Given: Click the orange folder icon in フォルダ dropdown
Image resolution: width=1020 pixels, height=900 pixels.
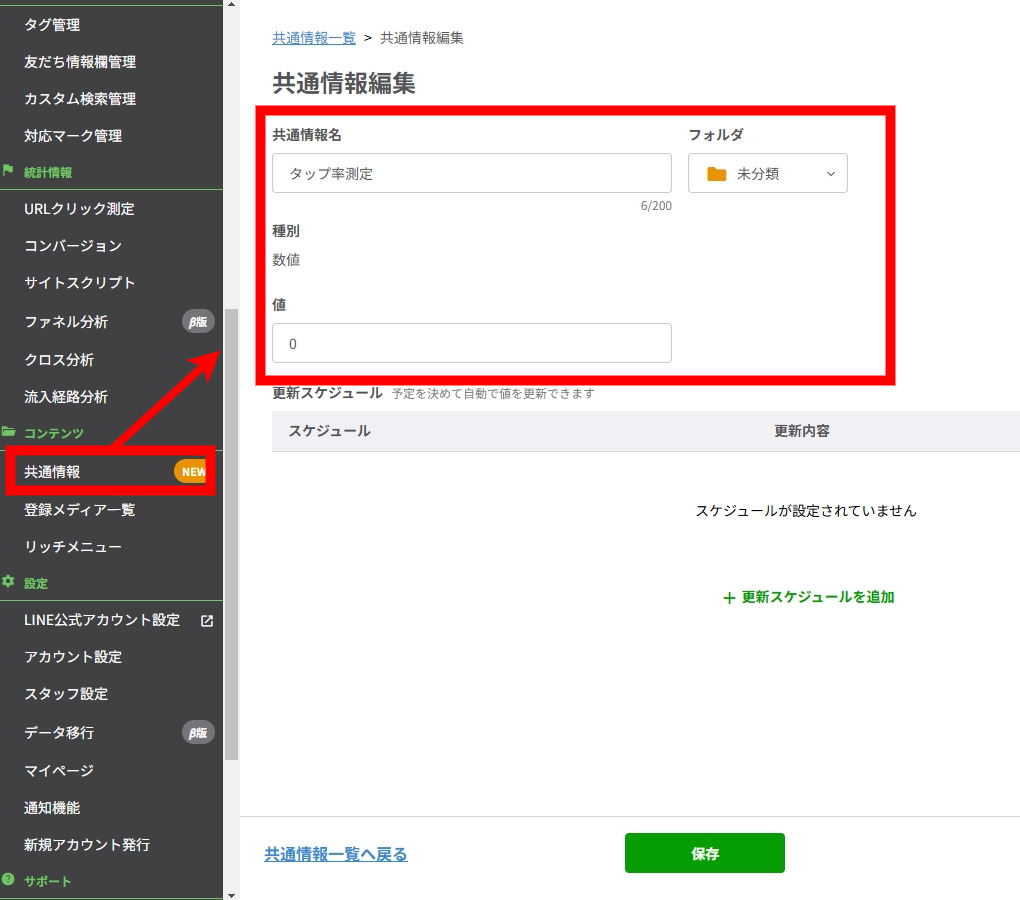Looking at the screenshot, I should coord(716,174).
